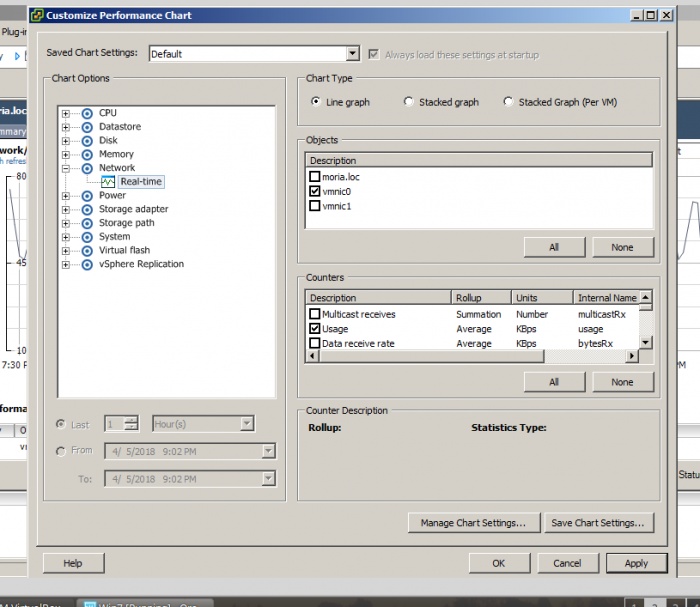
Task: Expand the System tree node
Action: point(66,237)
